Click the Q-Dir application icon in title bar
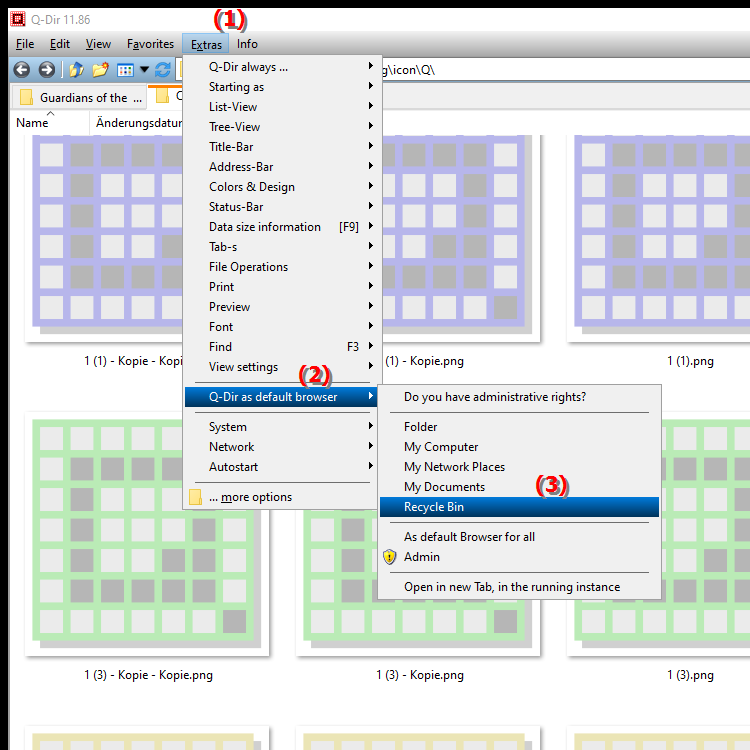This screenshot has height=750, width=750. pos(18,19)
